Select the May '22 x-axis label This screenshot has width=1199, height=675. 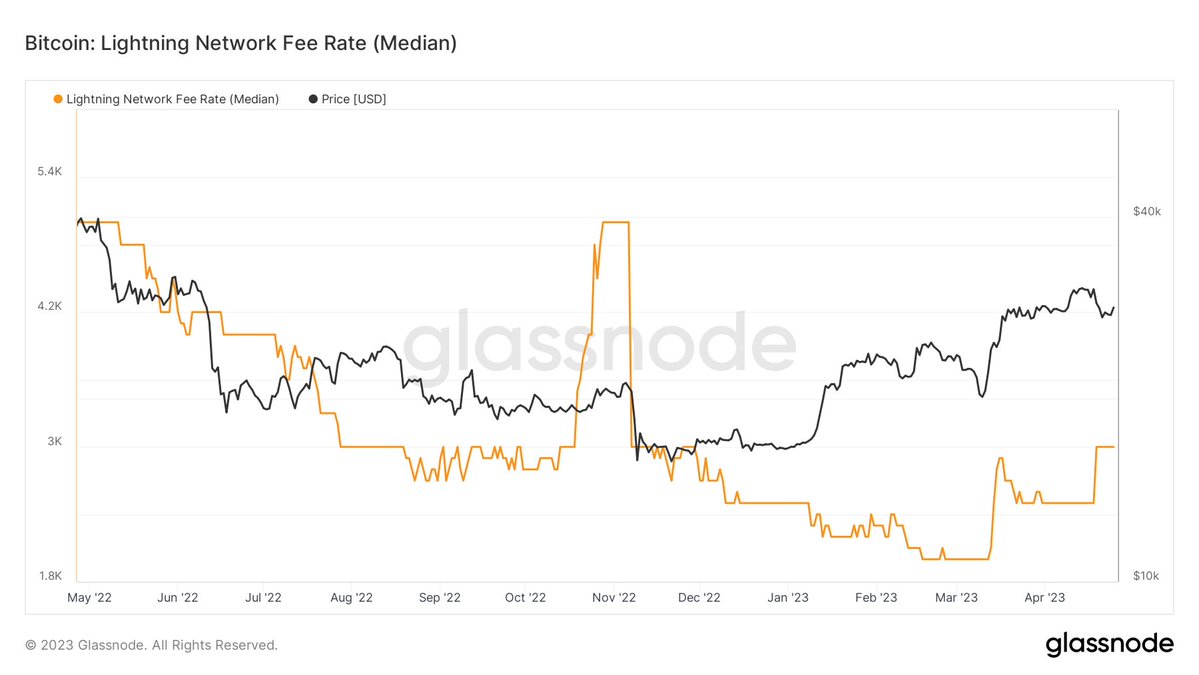point(89,598)
